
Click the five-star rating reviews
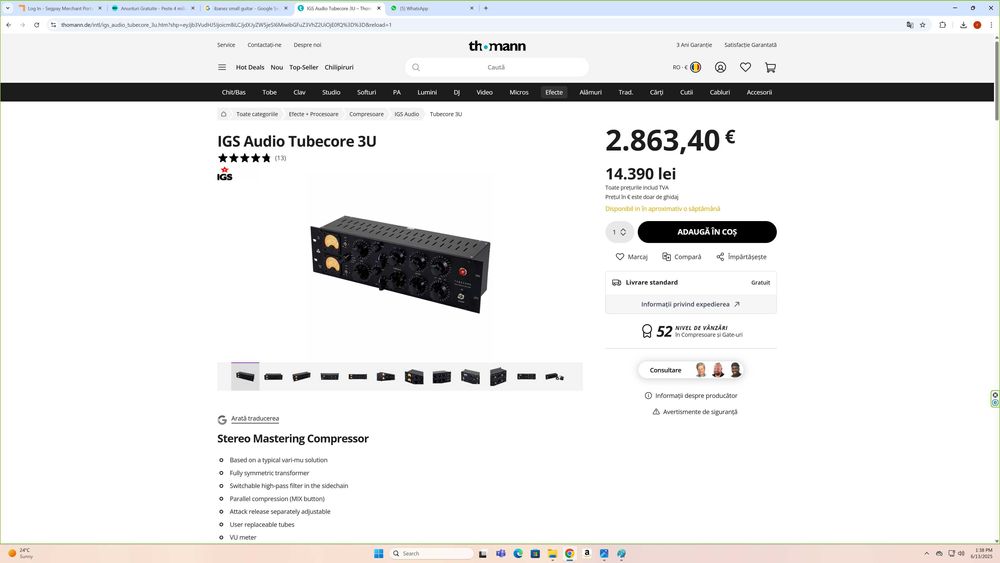point(244,158)
